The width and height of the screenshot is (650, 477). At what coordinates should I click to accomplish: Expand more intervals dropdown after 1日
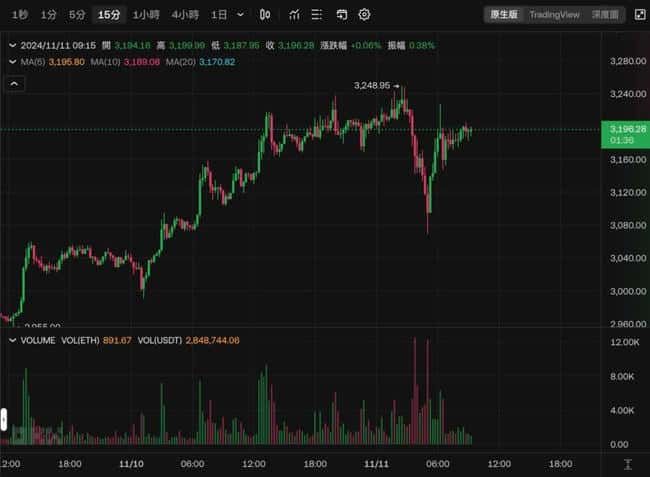240,15
